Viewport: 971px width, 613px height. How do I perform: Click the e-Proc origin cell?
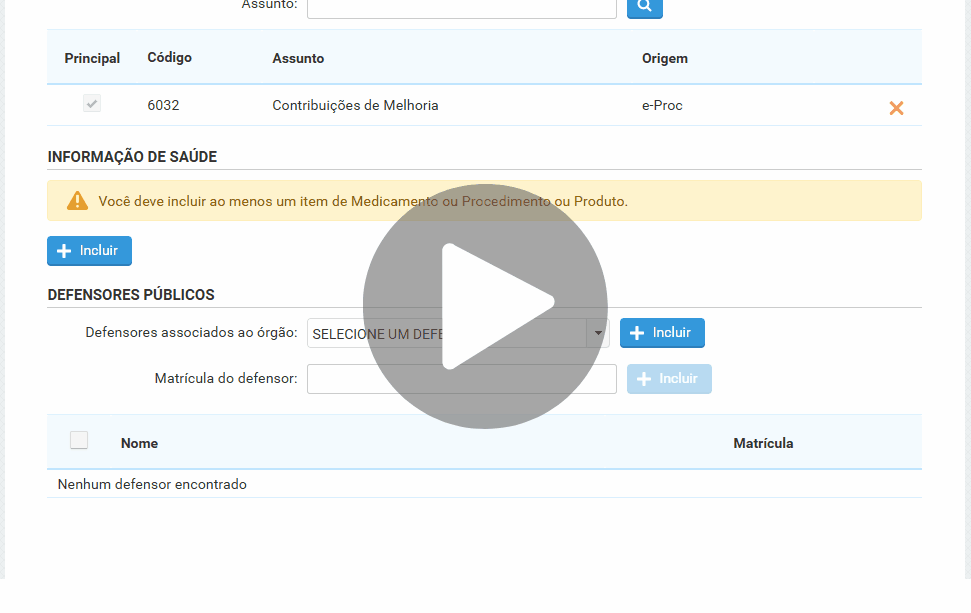pyautogui.click(x=662, y=105)
